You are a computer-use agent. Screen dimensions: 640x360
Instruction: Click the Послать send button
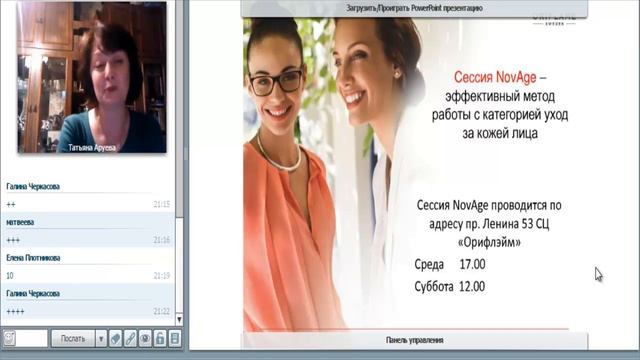(73, 339)
